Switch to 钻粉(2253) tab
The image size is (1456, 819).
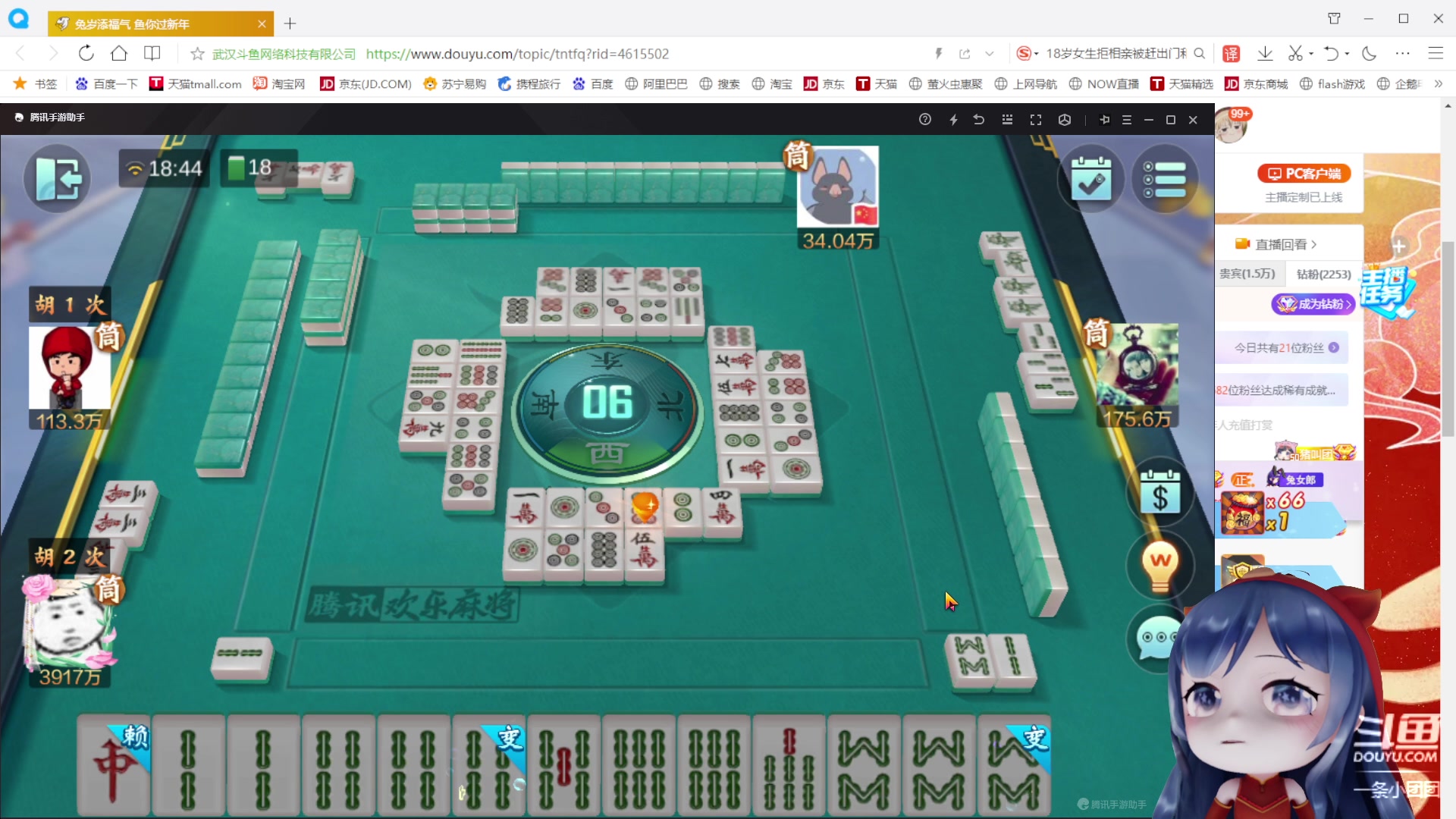point(1323,274)
